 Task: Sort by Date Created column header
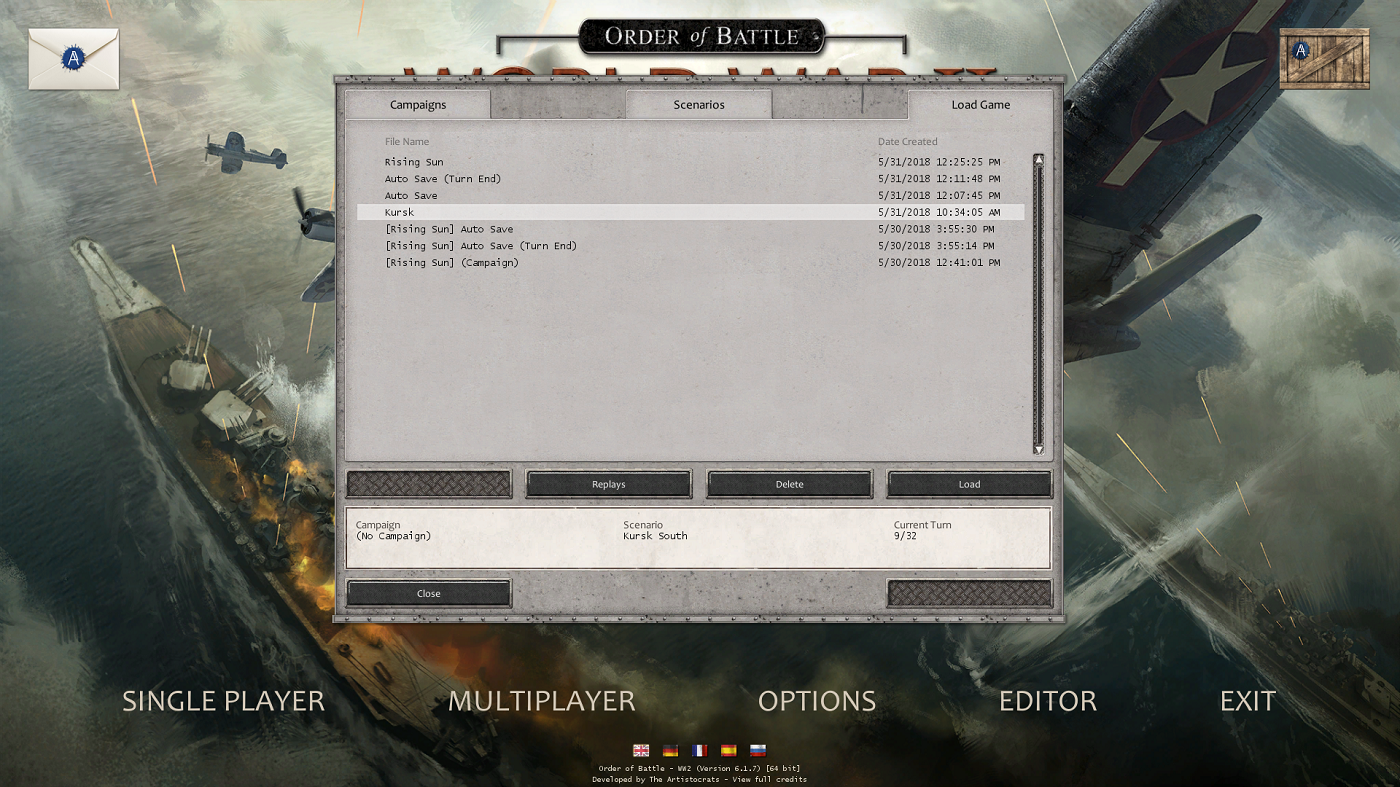coord(908,142)
